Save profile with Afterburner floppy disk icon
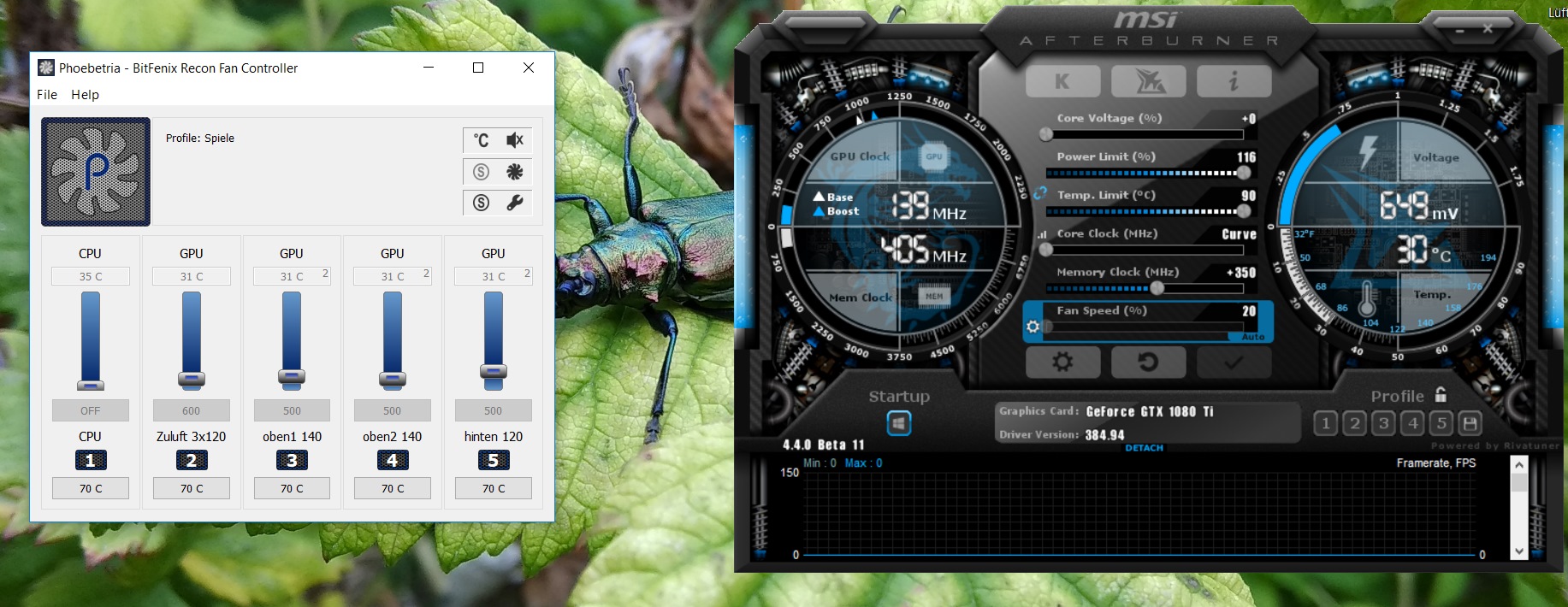 [x=1470, y=423]
